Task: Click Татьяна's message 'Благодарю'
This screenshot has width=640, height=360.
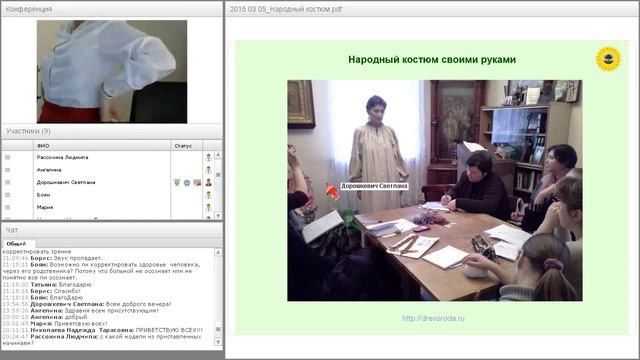Action: pos(75,284)
